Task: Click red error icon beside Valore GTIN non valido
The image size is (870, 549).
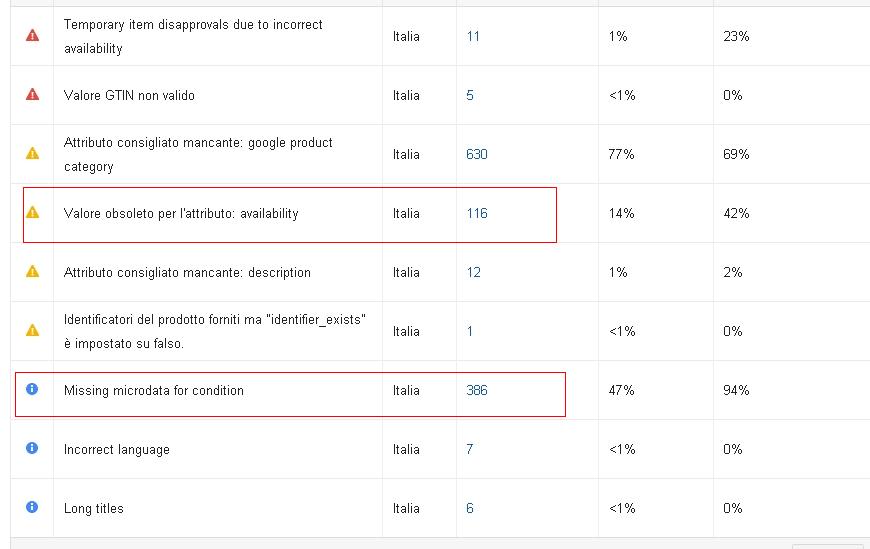Action: point(32,94)
